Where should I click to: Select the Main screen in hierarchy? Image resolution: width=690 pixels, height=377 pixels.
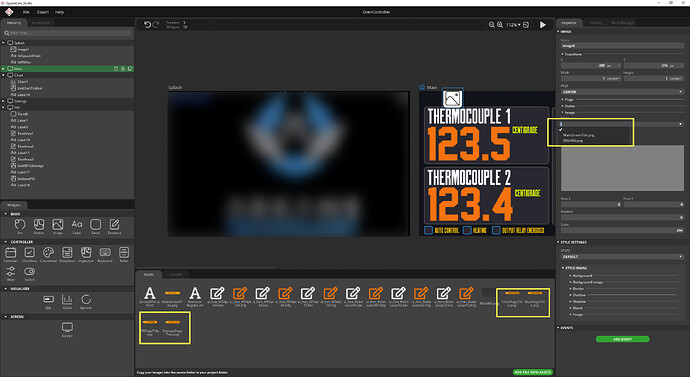point(67,69)
